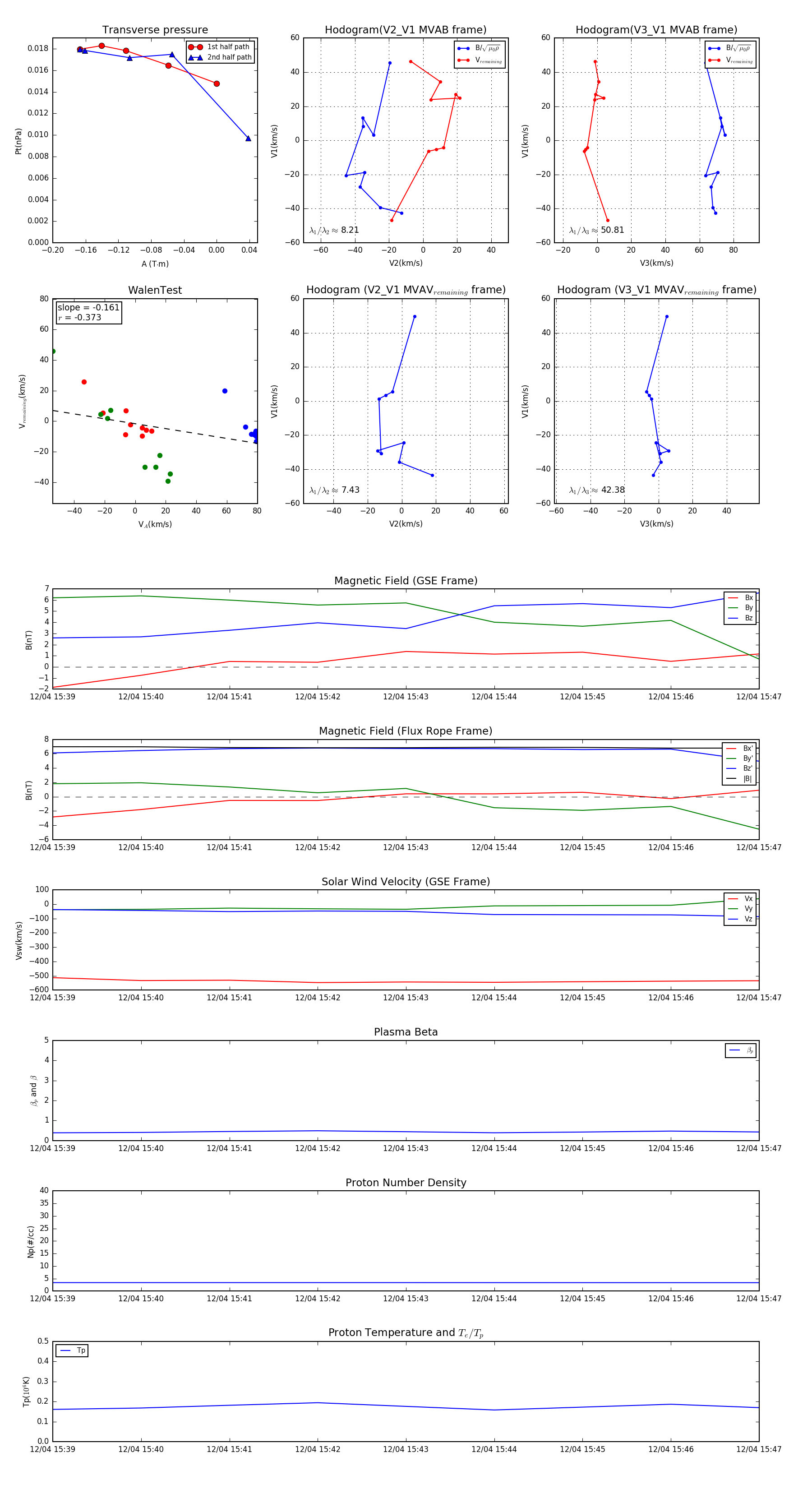Click the isolated blue dot near 60 in WalenTest
This screenshot has width=812, height=1489.
pos(225,391)
